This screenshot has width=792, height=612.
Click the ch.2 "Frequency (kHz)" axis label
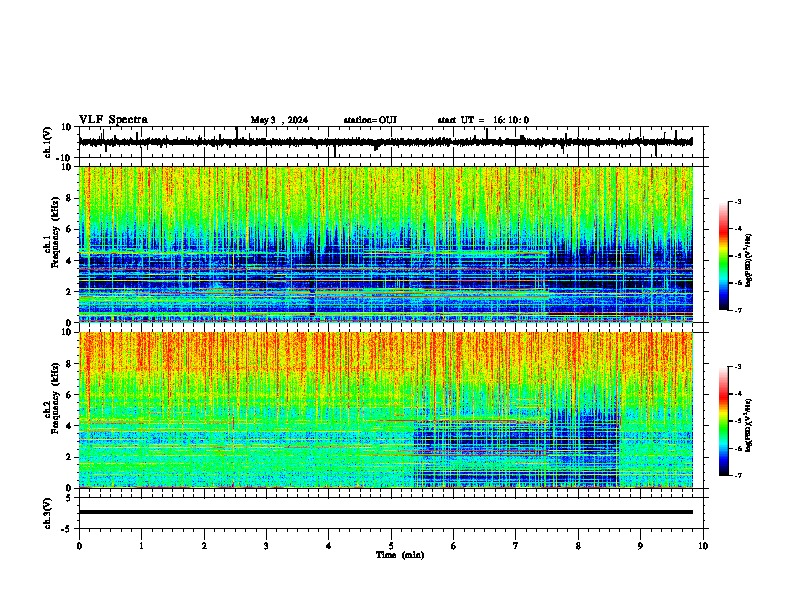point(55,397)
